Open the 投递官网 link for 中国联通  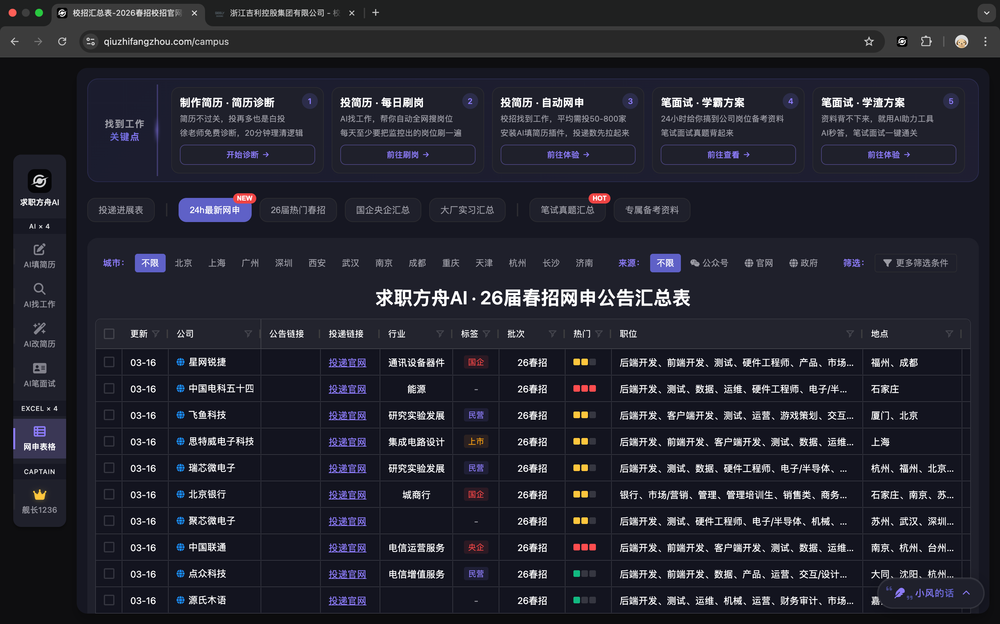click(x=347, y=547)
